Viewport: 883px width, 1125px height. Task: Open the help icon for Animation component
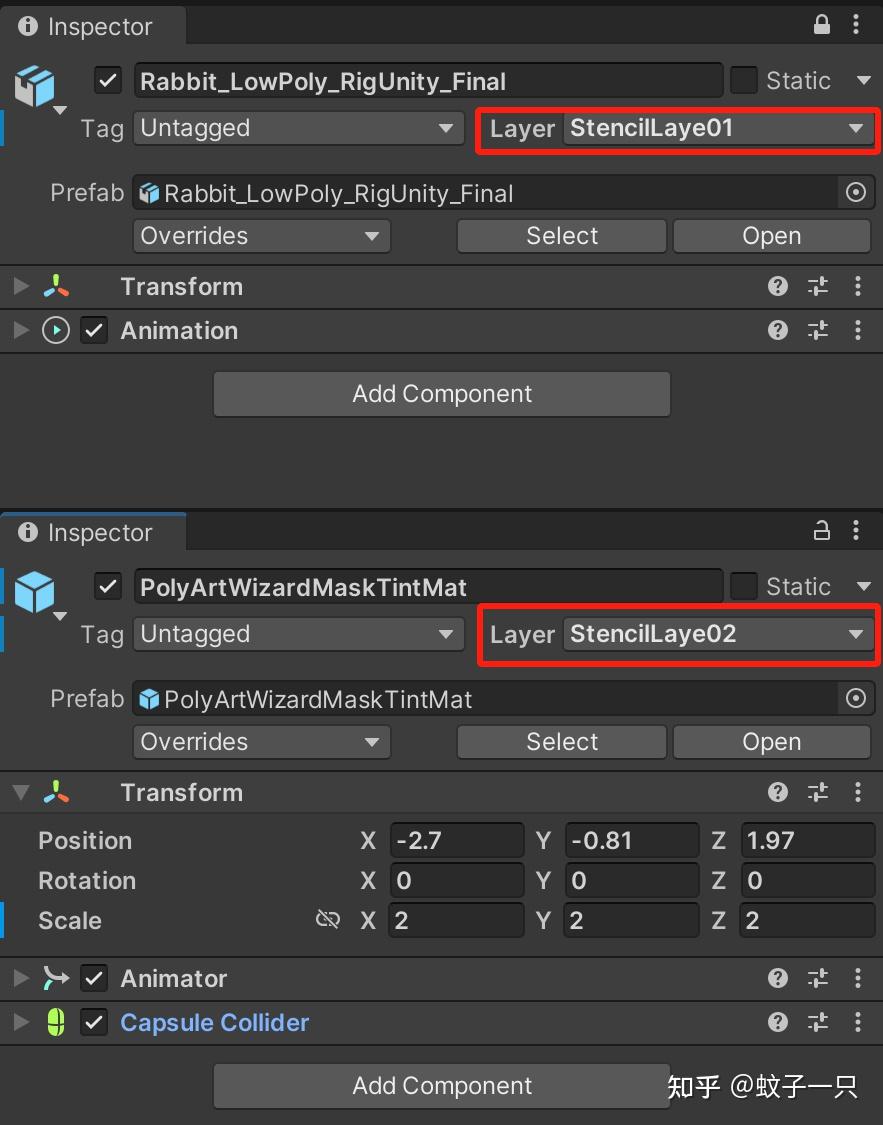[x=778, y=330]
